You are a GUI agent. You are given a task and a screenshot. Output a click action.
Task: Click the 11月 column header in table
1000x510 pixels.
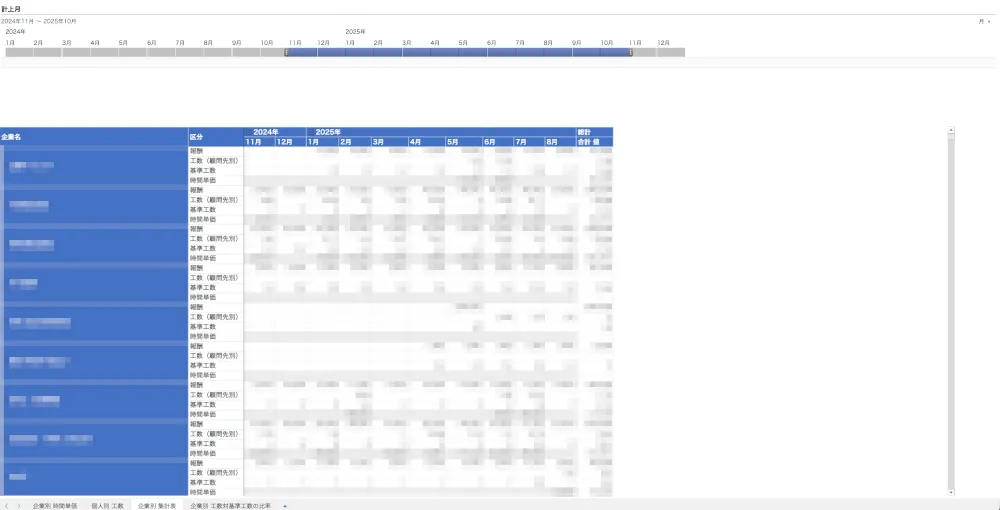[x=259, y=142]
